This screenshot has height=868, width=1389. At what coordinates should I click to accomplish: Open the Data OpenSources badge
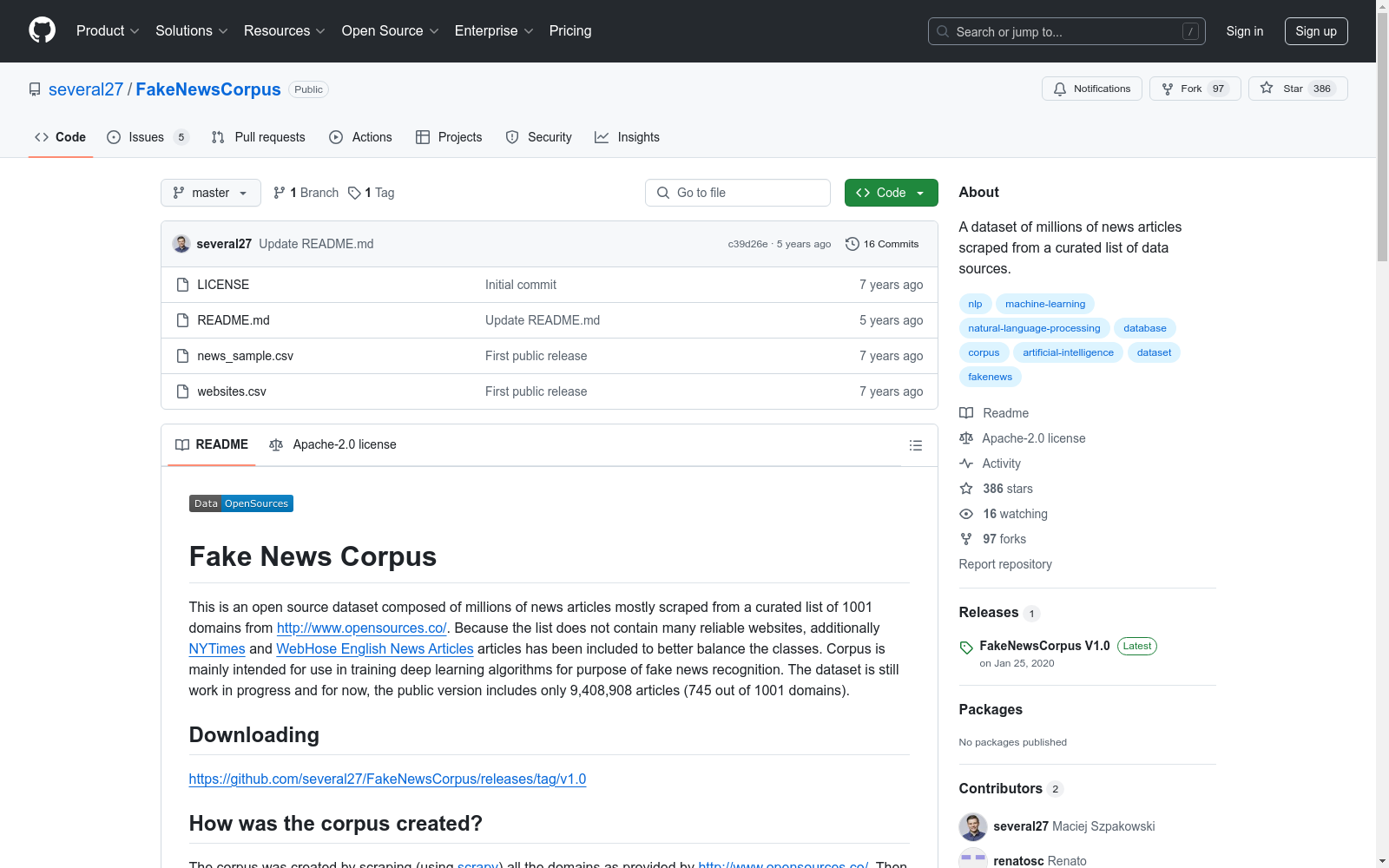[x=241, y=503]
